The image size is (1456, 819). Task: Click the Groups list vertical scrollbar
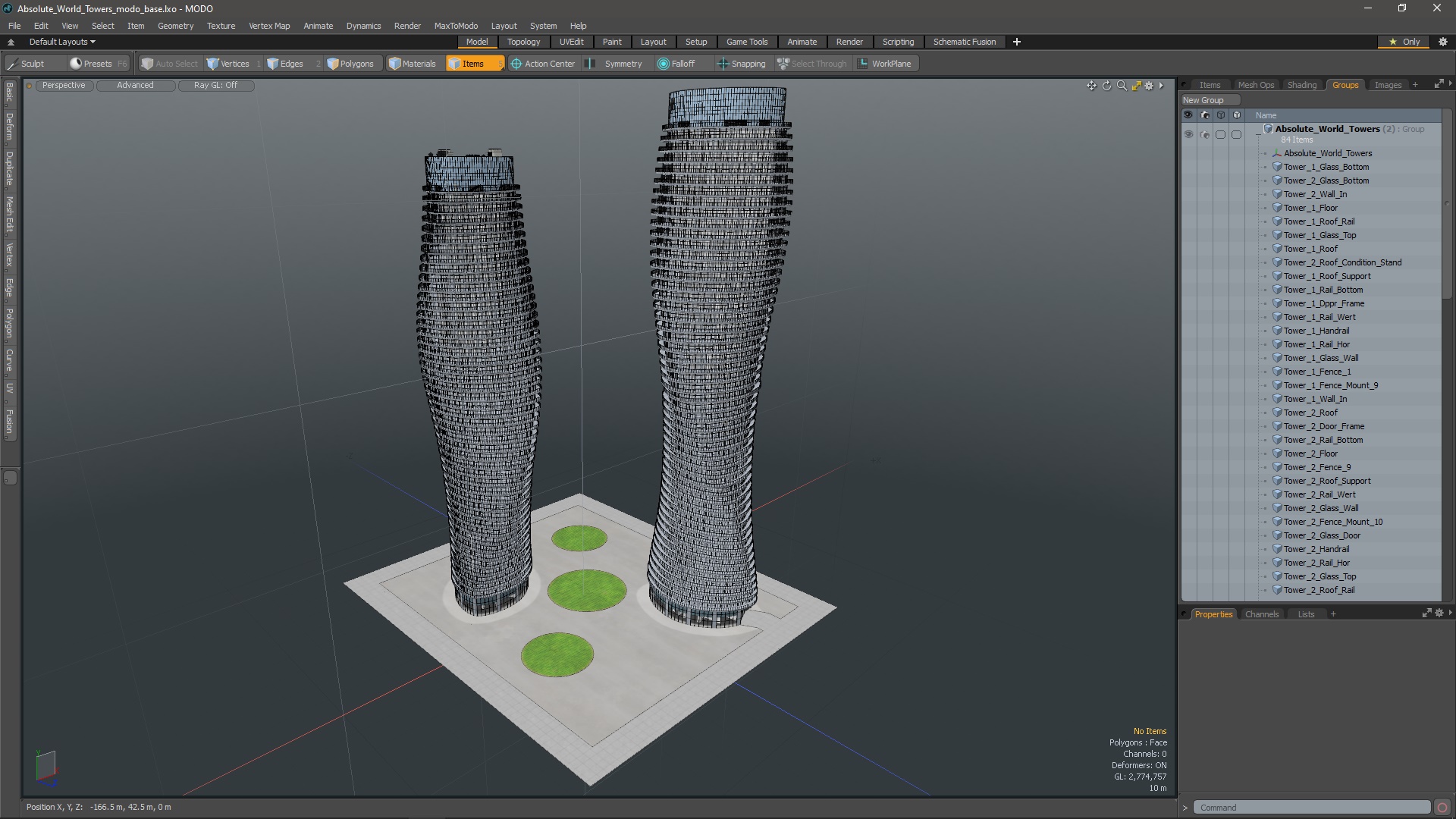coord(1447,205)
